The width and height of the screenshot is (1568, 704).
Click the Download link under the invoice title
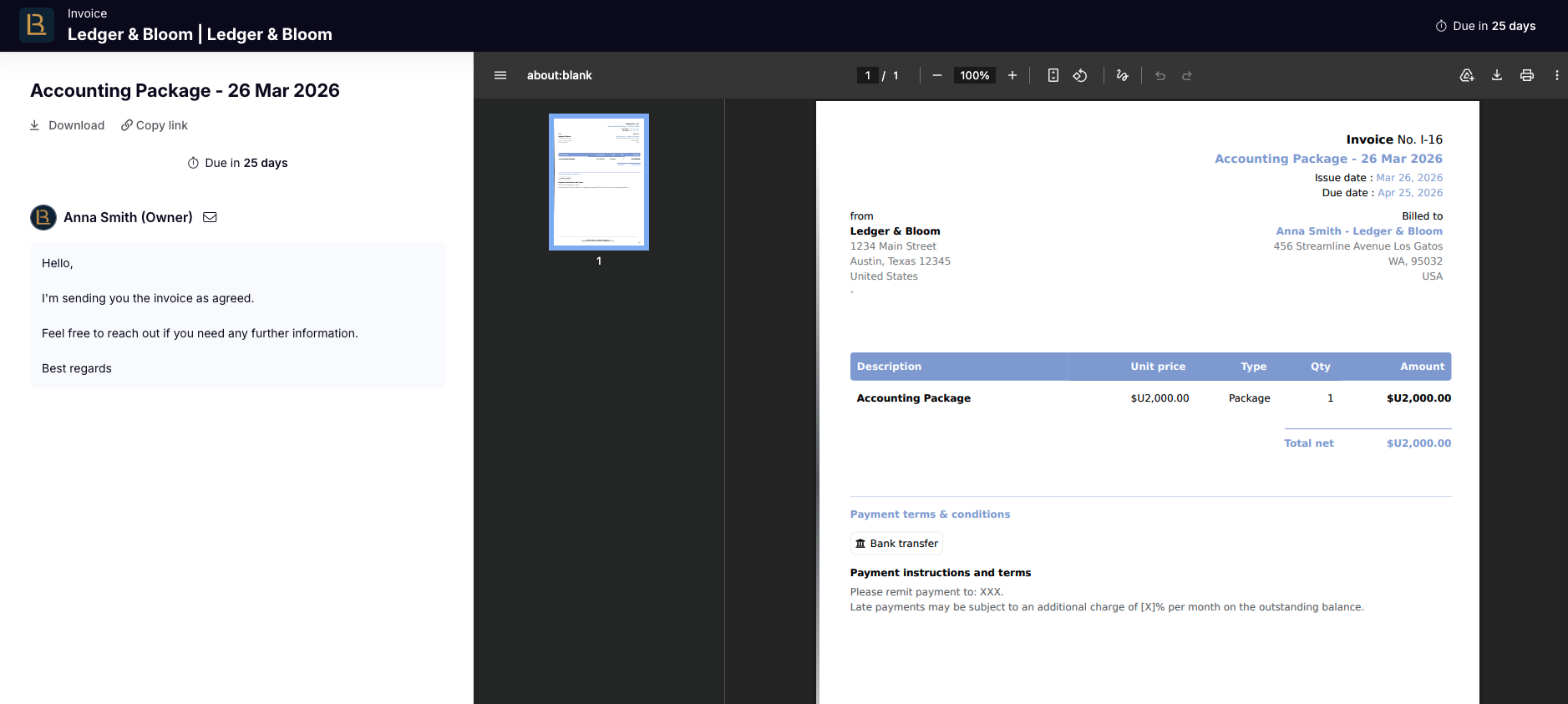pos(67,125)
